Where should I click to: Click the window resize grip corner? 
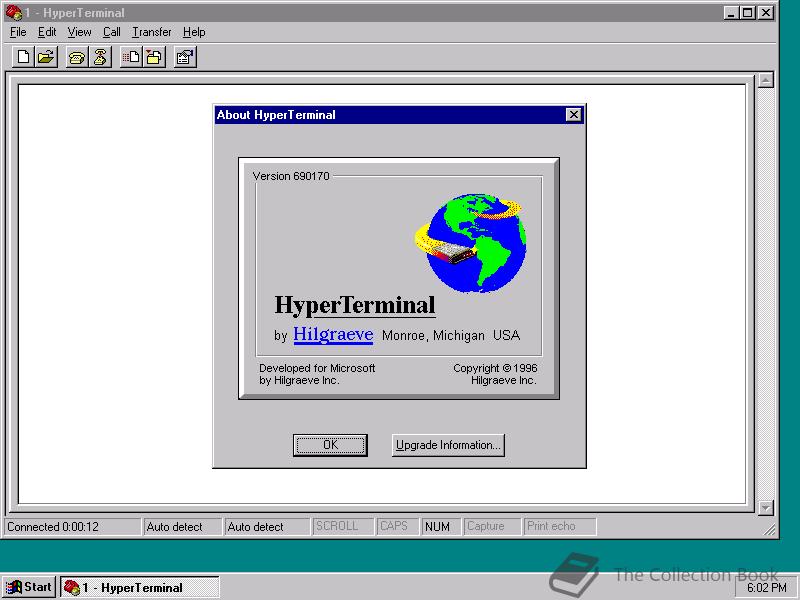tap(770, 530)
